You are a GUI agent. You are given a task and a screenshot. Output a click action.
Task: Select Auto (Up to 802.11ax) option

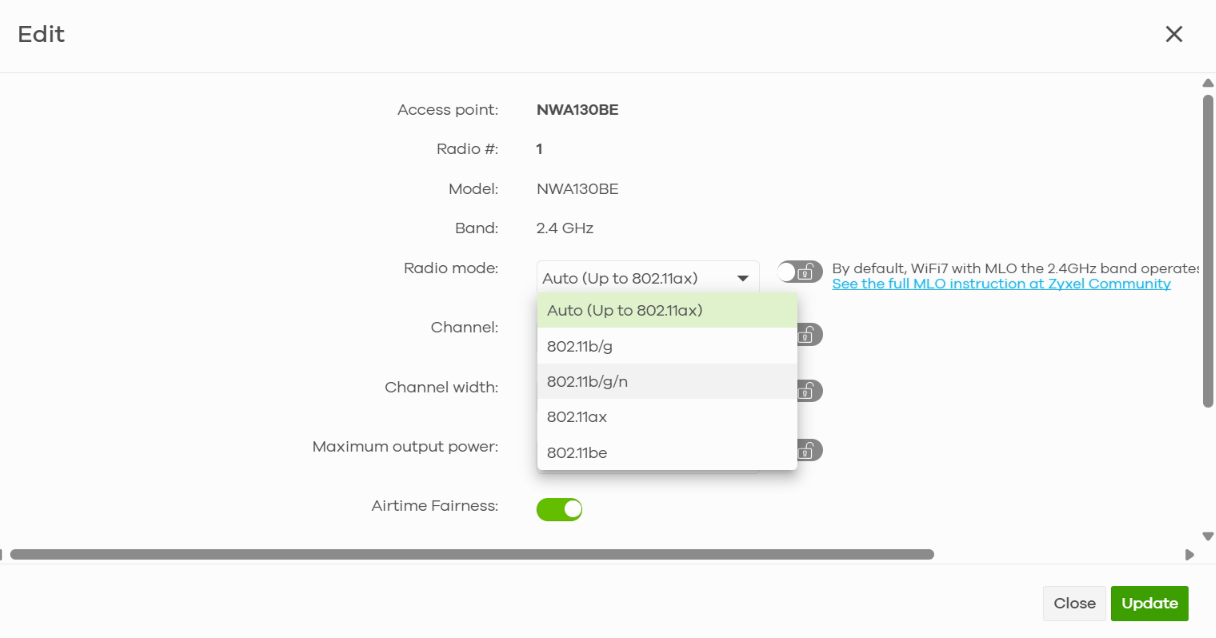click(667, 311)
